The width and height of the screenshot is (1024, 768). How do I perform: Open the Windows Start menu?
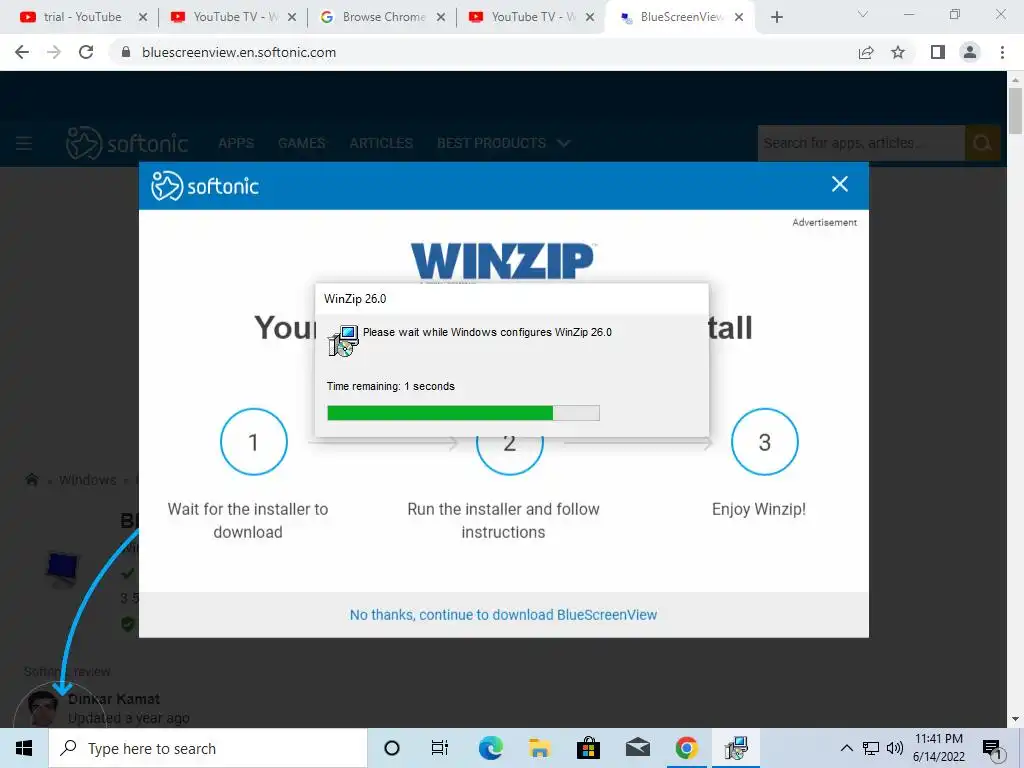pos(24,748)
